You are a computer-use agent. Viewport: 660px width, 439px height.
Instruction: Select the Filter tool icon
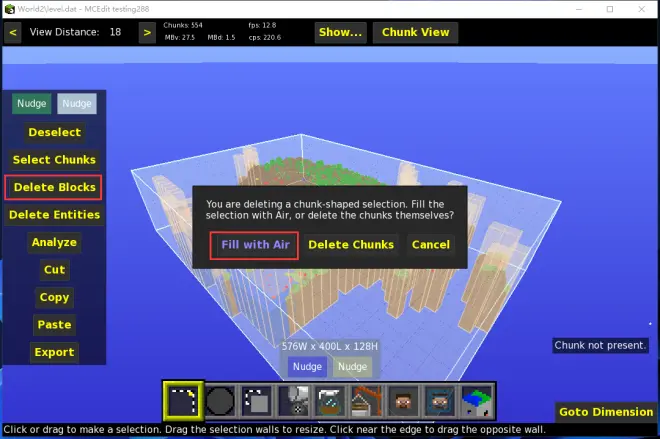click(330, 401)
